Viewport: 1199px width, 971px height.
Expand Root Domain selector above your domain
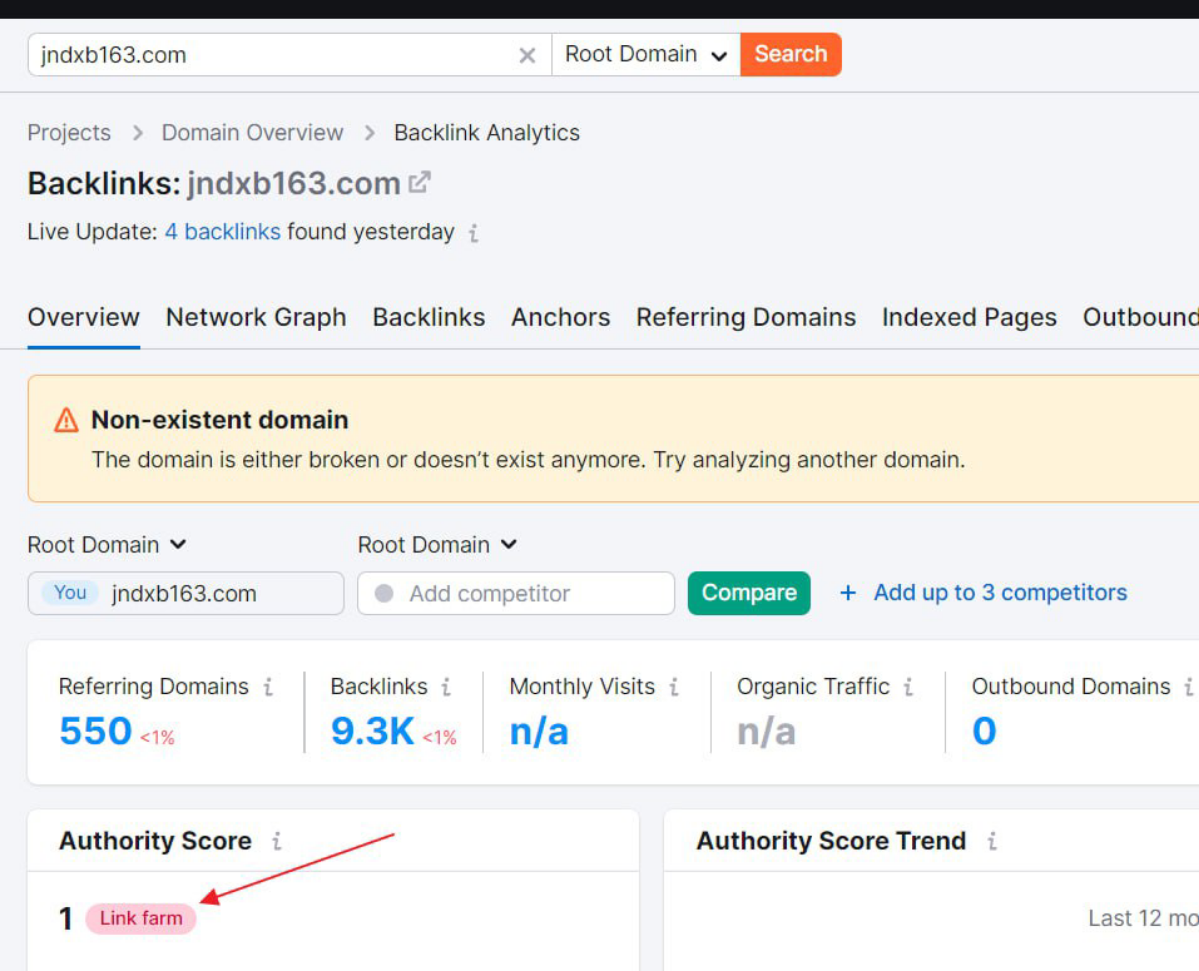[107, 545]
